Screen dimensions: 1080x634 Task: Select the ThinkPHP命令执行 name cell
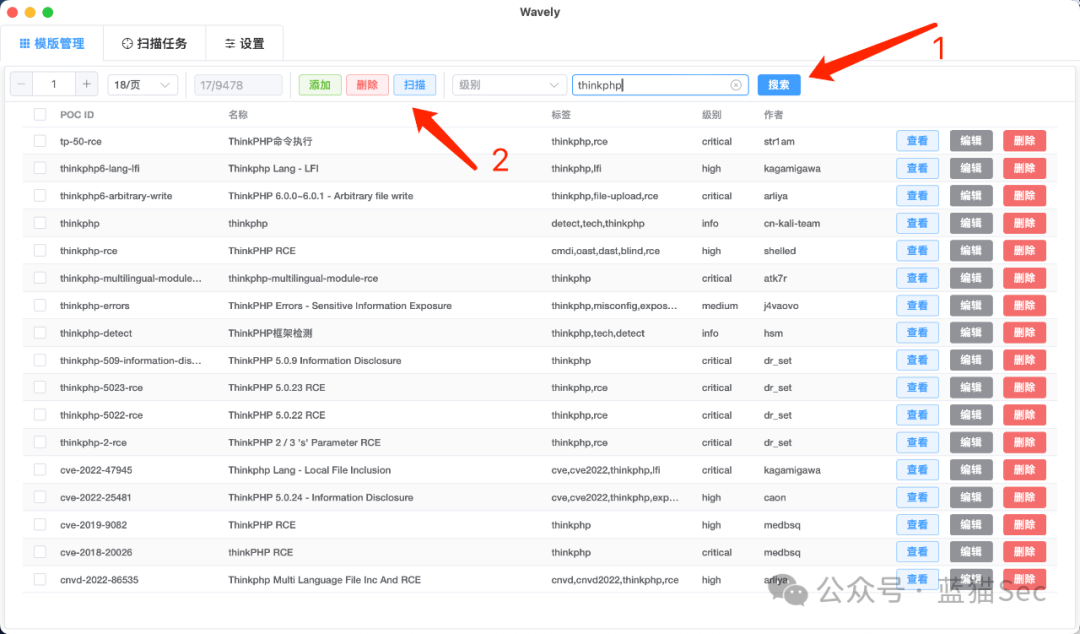(270, 141)
